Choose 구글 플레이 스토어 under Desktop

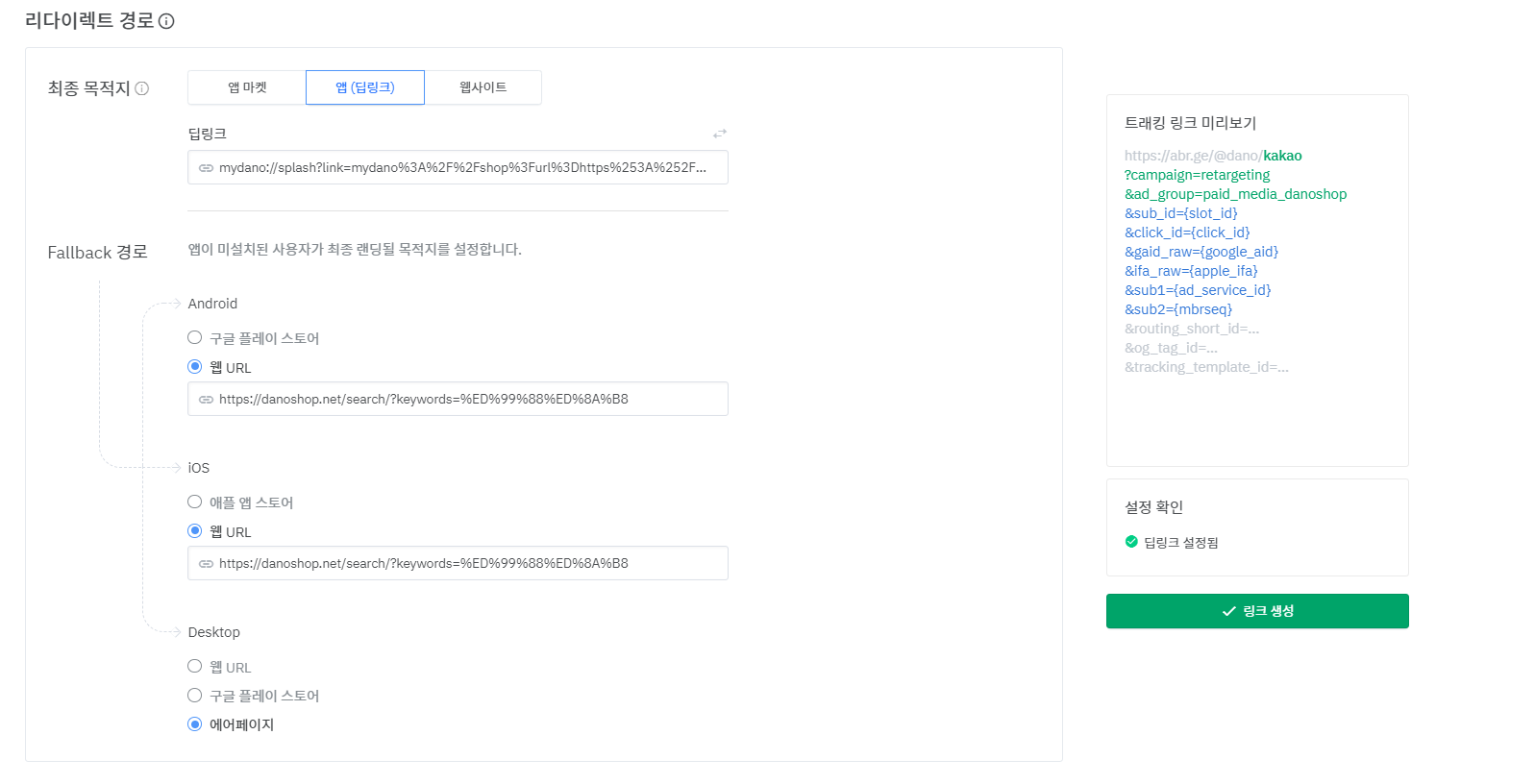click(x=194, y=695)
